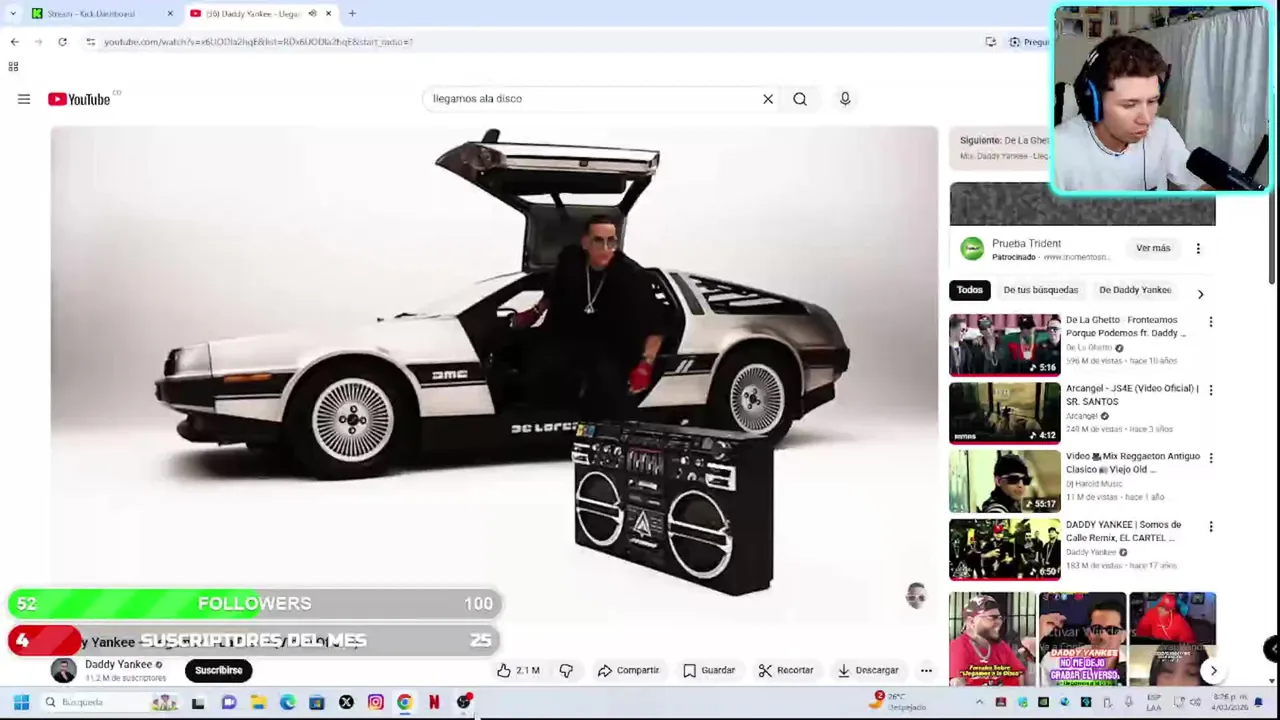Go back in browser history

tap(14, 42)
